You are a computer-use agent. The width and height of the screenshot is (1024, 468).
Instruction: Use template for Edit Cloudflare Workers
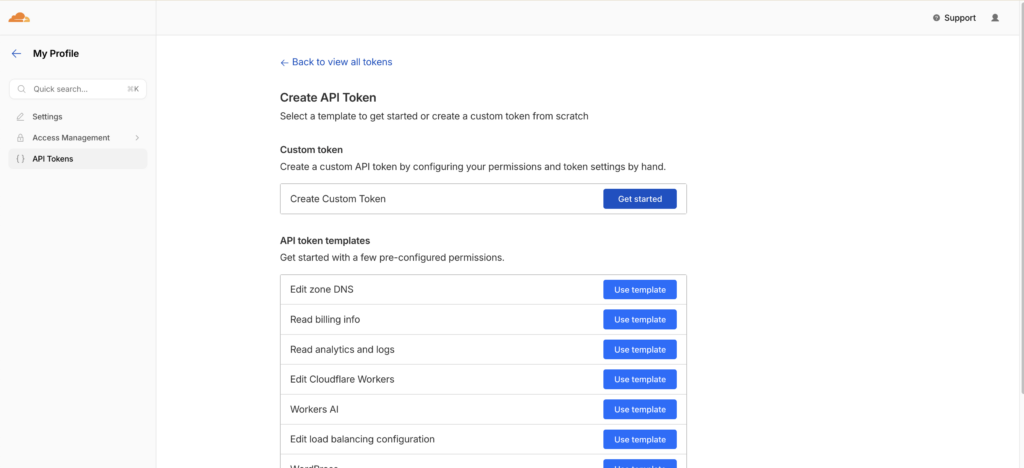pos(640,379)
